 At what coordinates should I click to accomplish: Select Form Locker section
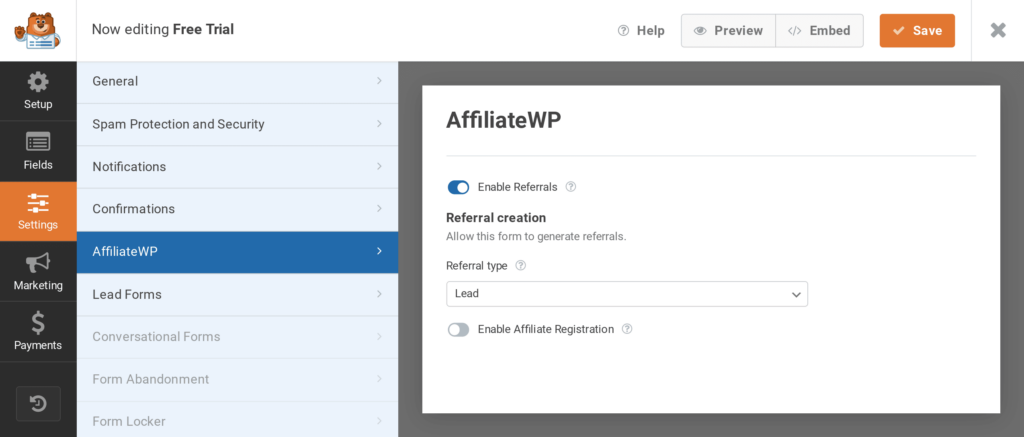click(x=238, y=421)
